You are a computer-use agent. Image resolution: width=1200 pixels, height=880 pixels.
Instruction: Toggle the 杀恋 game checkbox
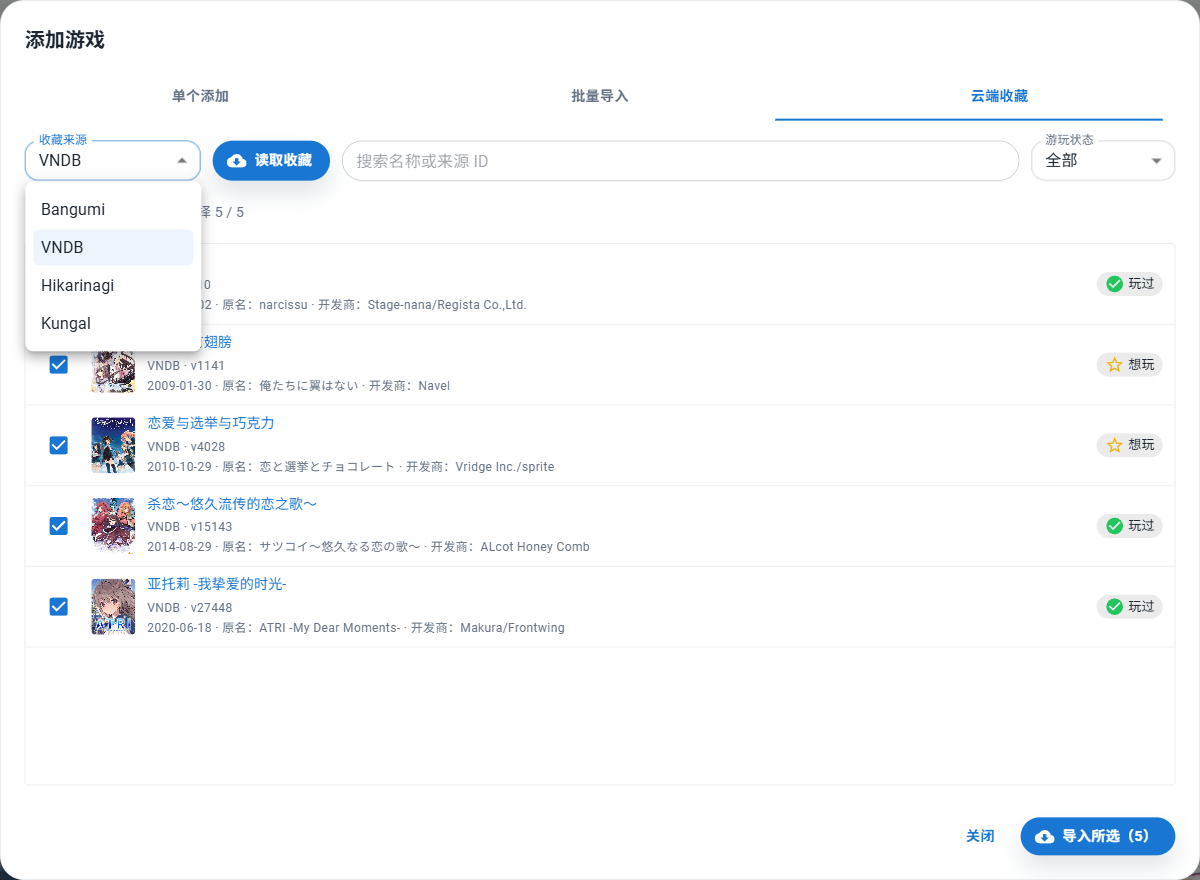59,526
